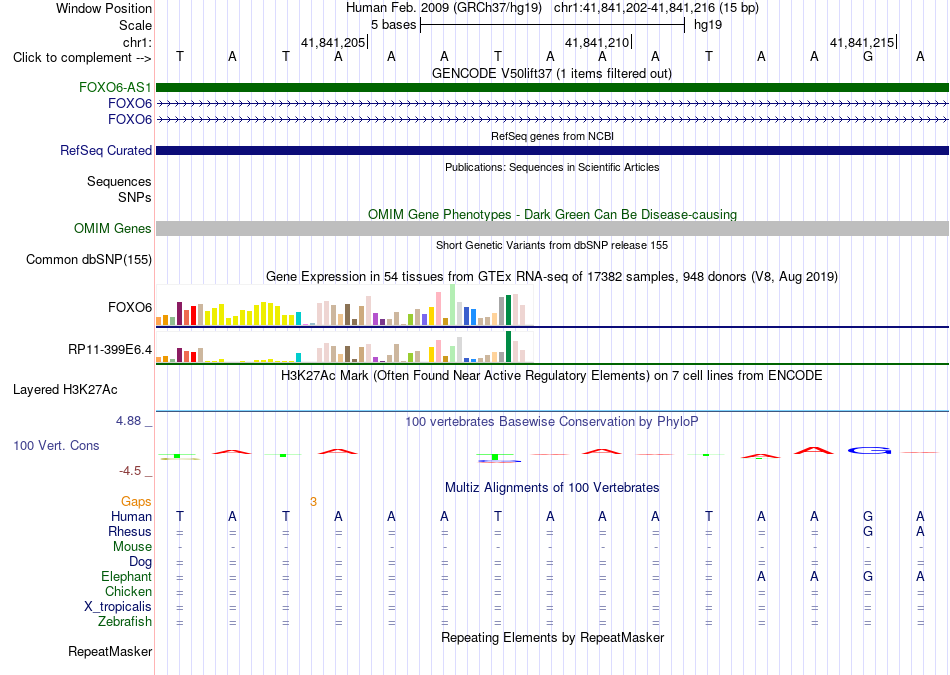
Task: Click the G base in the reference sequence row
Action: tap(868, 57)
